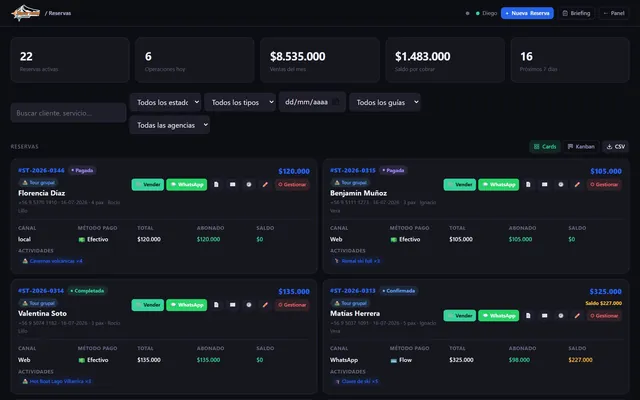Click the Nueva Reserva button

(x=527, y=13)
